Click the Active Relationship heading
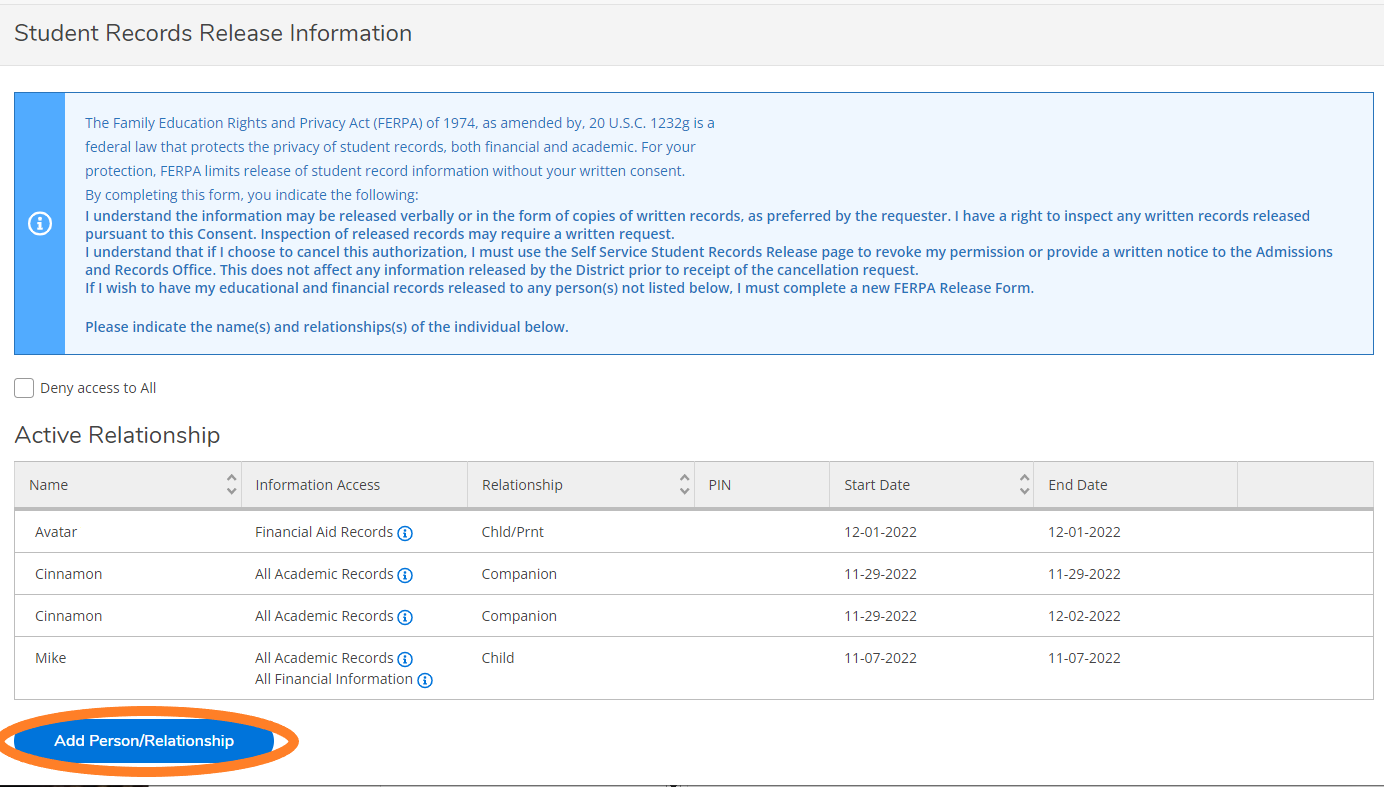 (x=117, y=435)
